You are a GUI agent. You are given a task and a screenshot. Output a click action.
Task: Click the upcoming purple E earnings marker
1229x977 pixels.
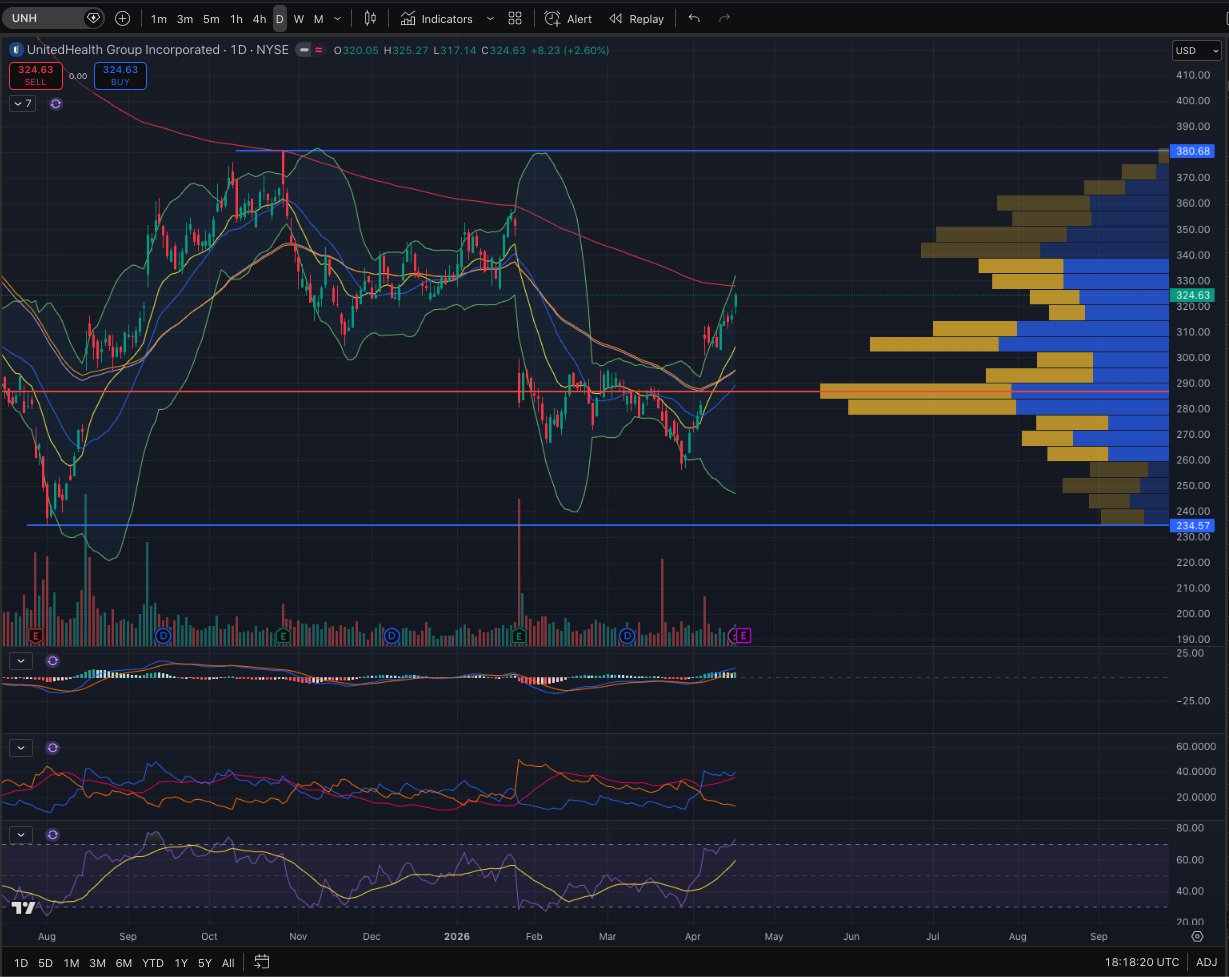pos(744,635)
